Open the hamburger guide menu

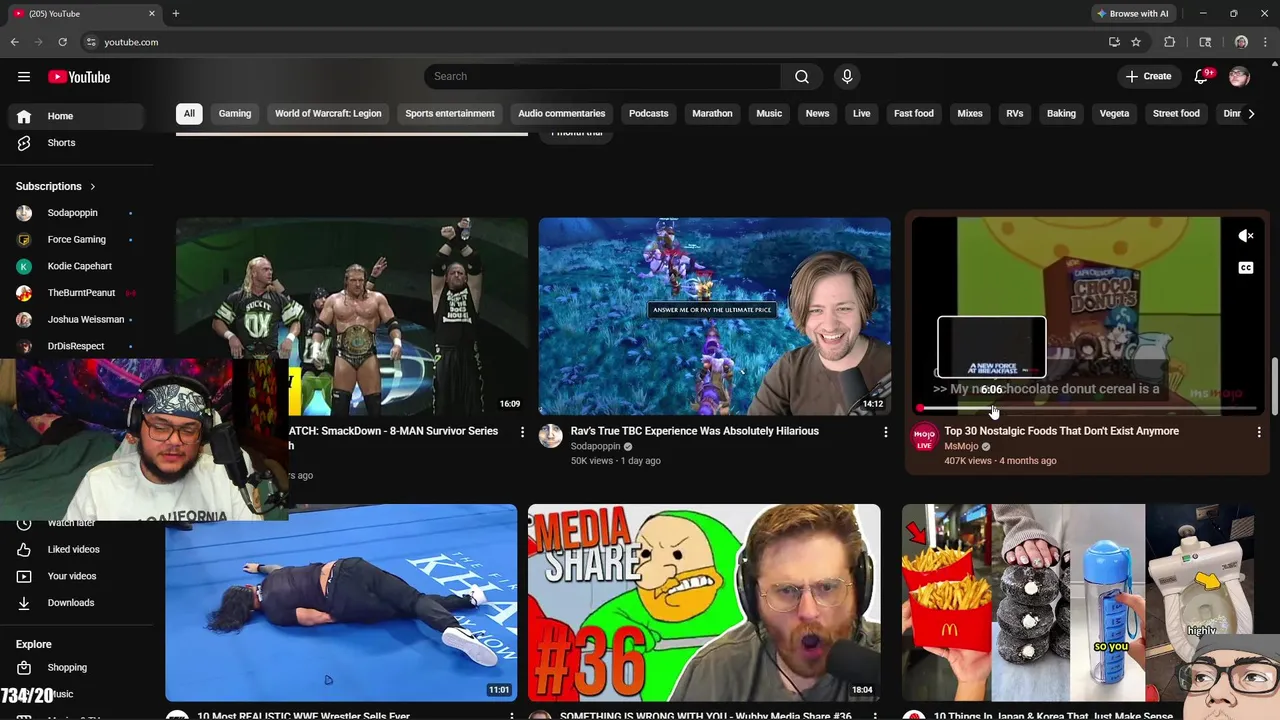(24, 77)
